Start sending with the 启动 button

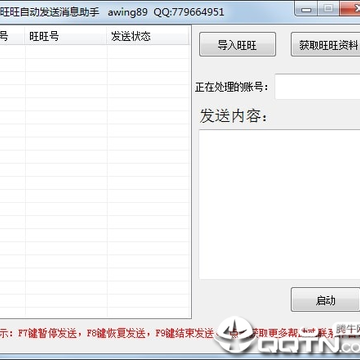point(325,300)
